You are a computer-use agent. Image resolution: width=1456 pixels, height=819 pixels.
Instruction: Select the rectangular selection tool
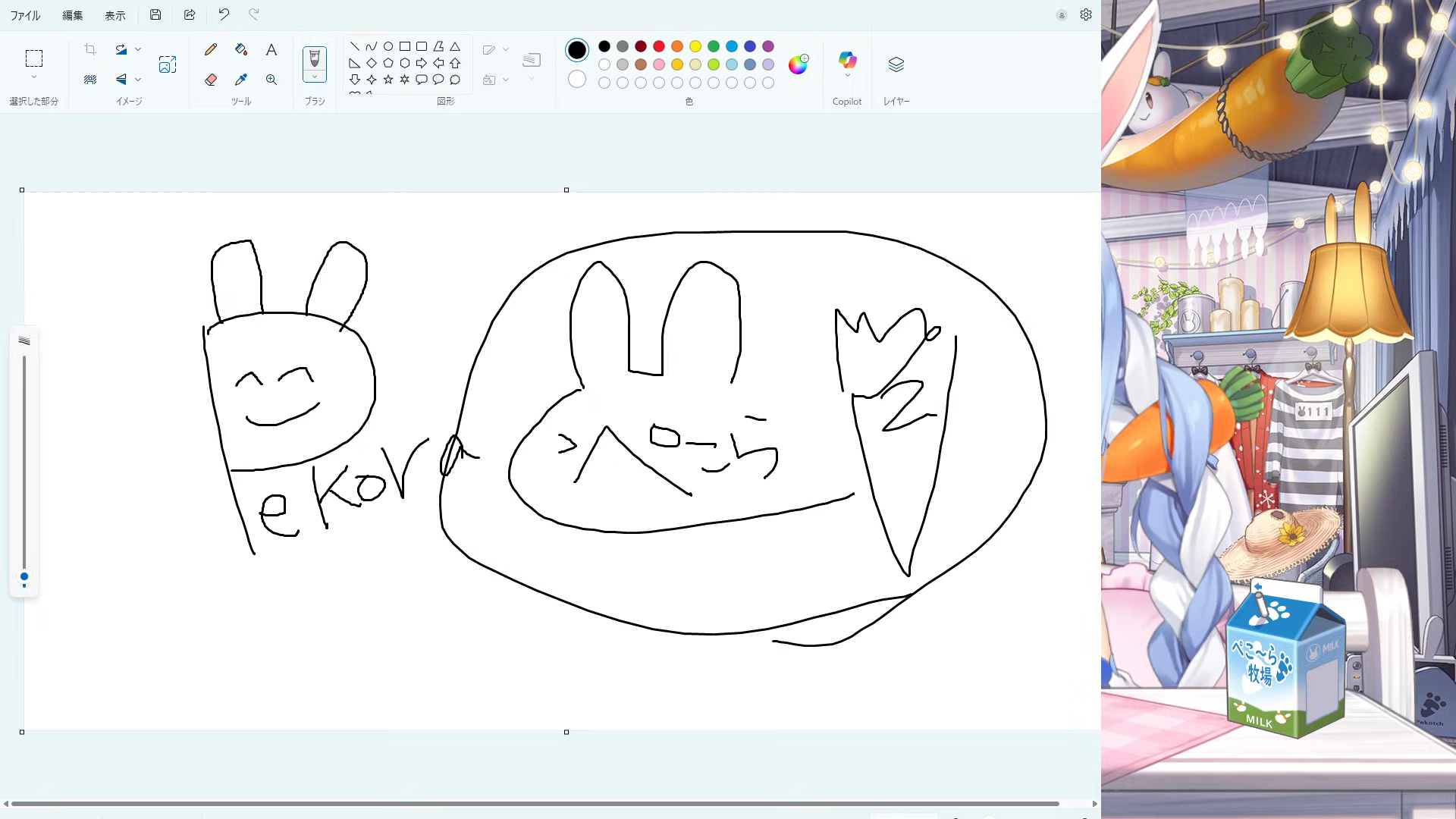pyautogui.click(x=34, y=58)
